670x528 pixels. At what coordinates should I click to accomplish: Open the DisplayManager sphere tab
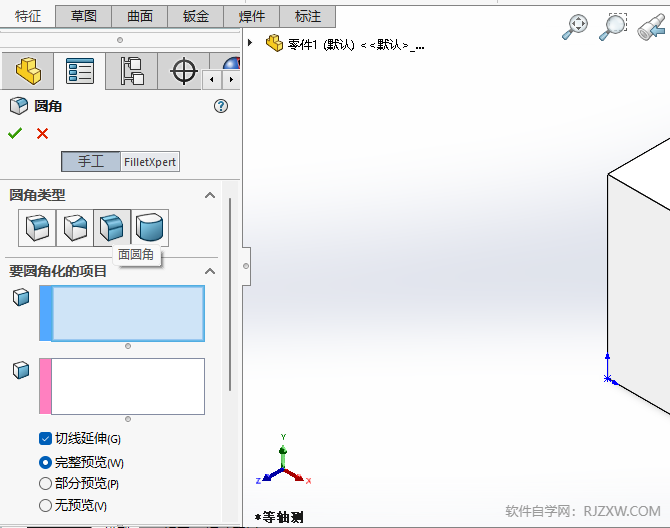pyautogui.click(x=232, y=63)
